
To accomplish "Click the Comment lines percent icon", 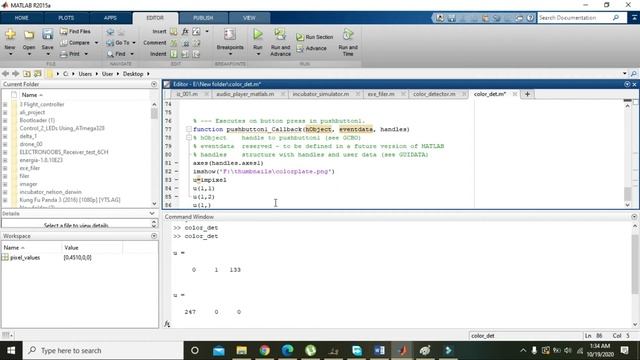I will 174,43.
